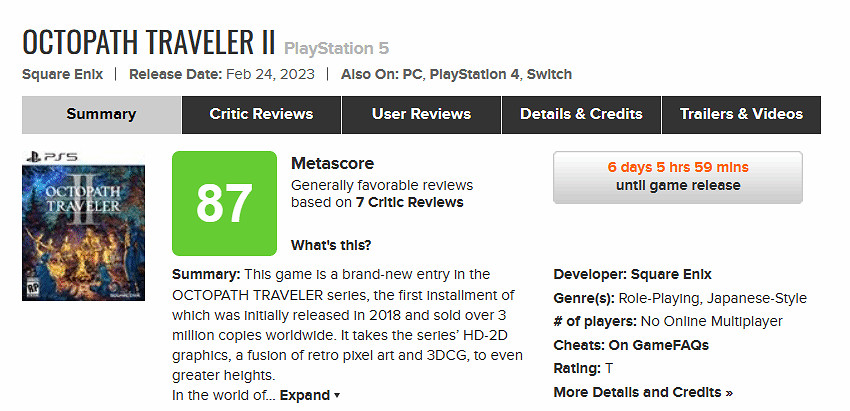The width and height of the screenshot is (850, 411).
Task: Open the Summary tab
Action: (101, 114)
